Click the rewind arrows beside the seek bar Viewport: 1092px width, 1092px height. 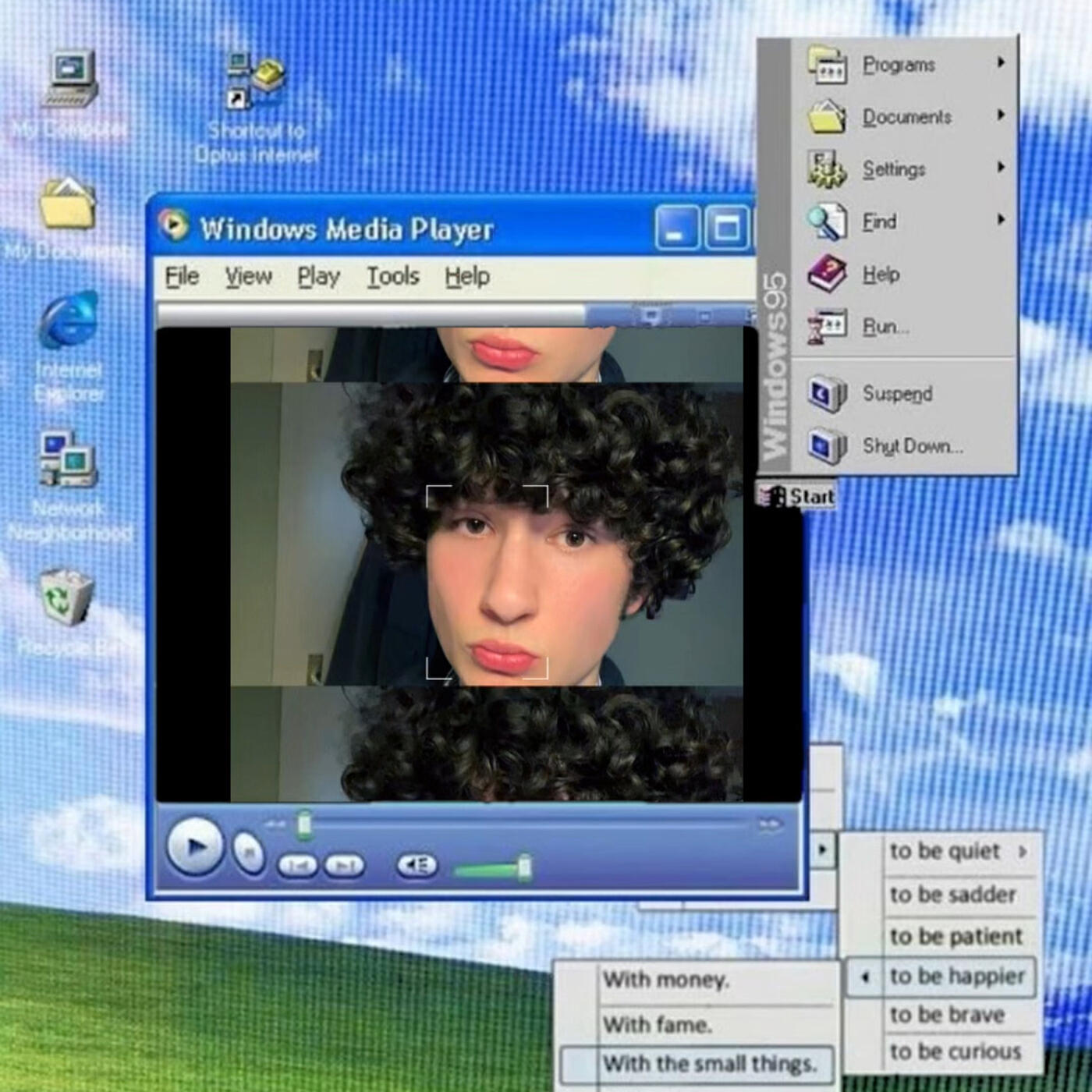coord(274,824)
